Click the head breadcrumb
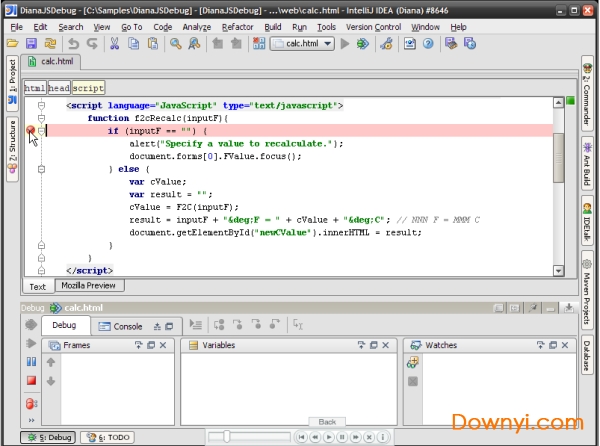Viewport: 600px width, 446px height. pyautogui.click(x=59, y=88)
